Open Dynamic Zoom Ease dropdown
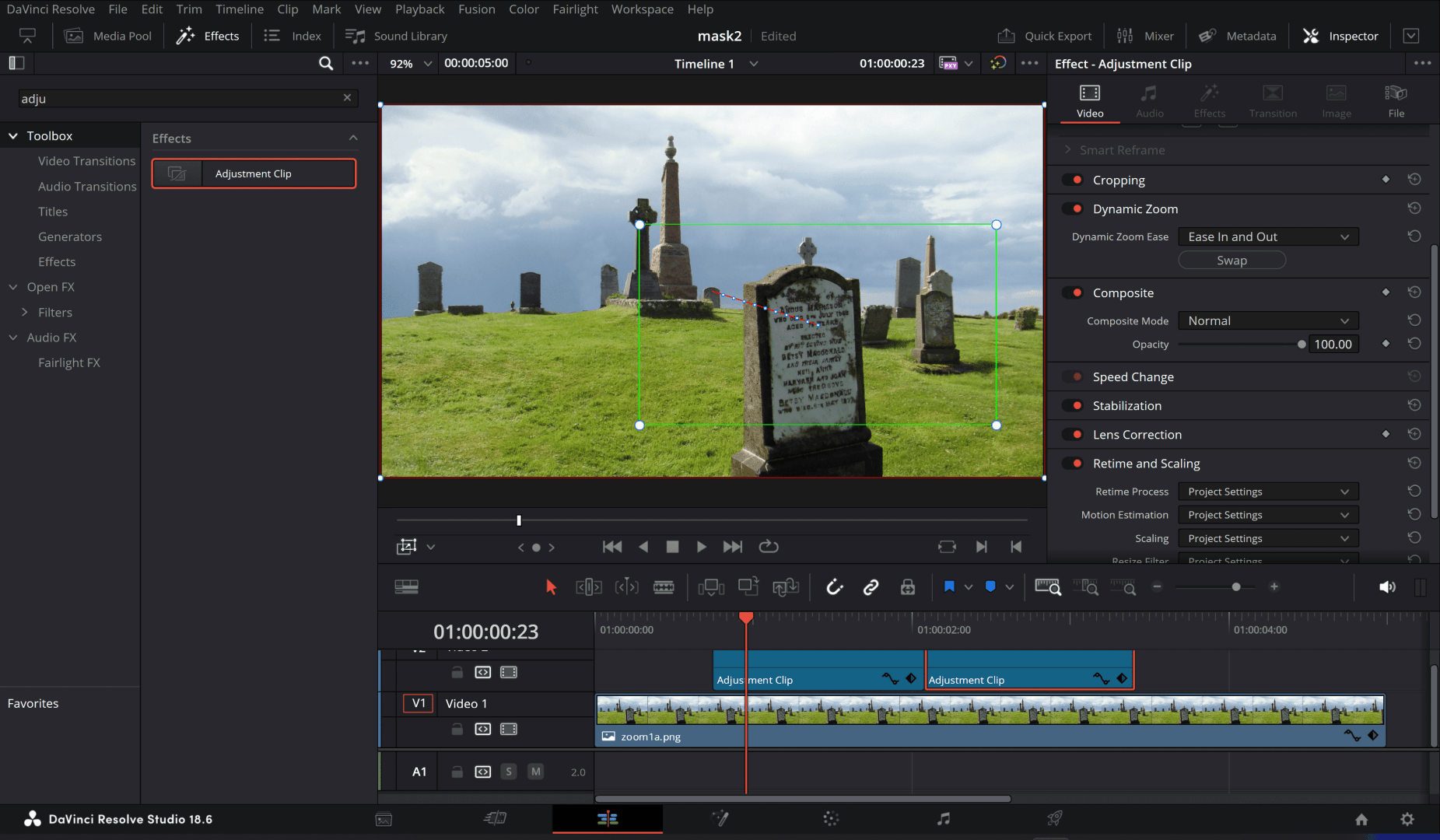Viewport: 1440px width, 840px height. 1268,236
